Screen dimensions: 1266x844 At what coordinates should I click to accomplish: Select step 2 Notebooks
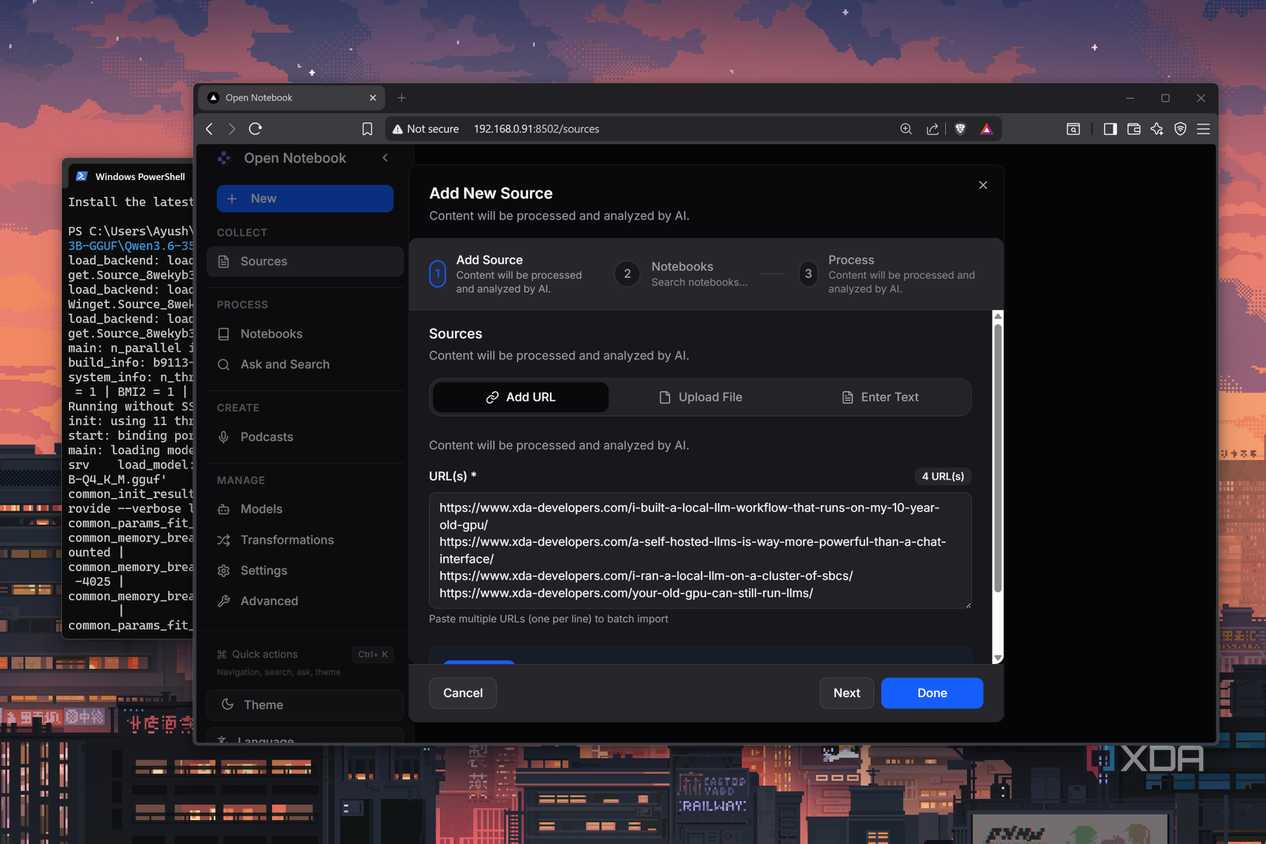click(682, 274)
